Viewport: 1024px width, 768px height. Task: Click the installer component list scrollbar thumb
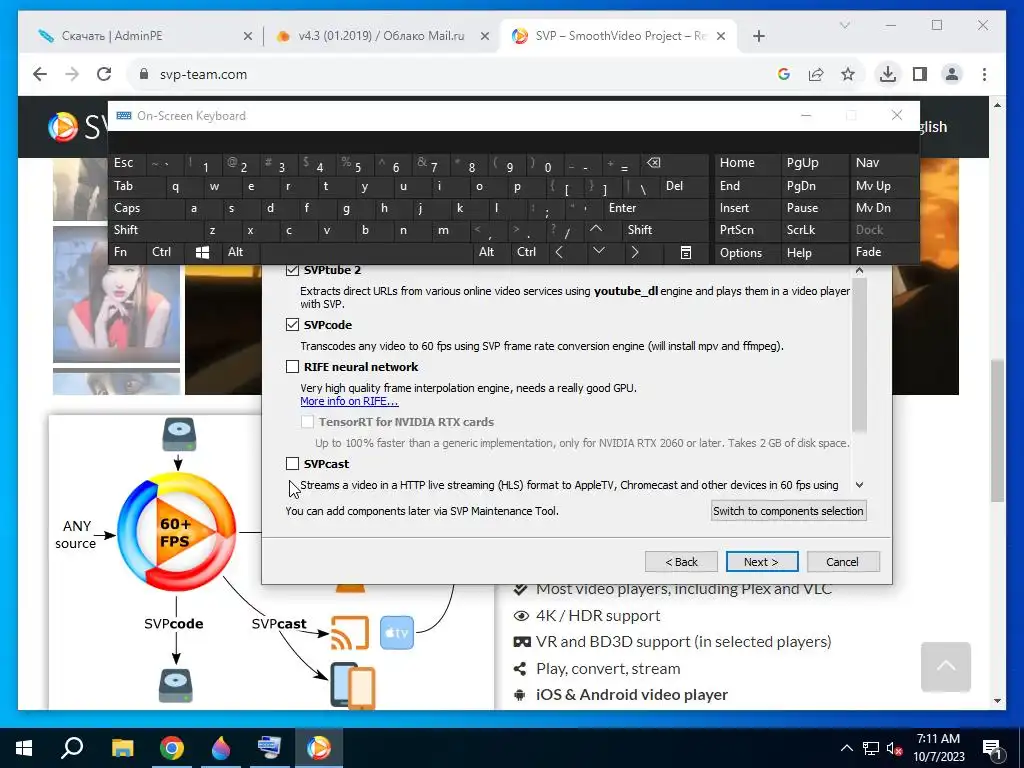tap(859, 355)
